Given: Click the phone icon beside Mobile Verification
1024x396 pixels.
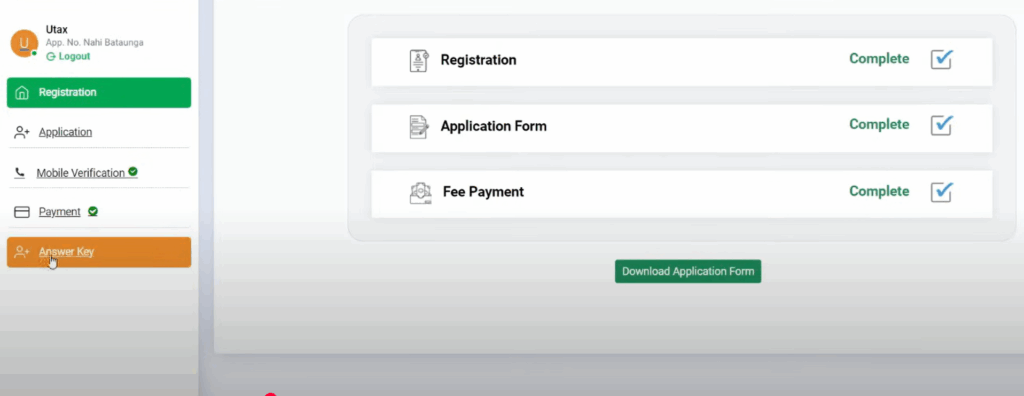Looking at the screenshot, I should pyautogui.click(x=20, y=173).
